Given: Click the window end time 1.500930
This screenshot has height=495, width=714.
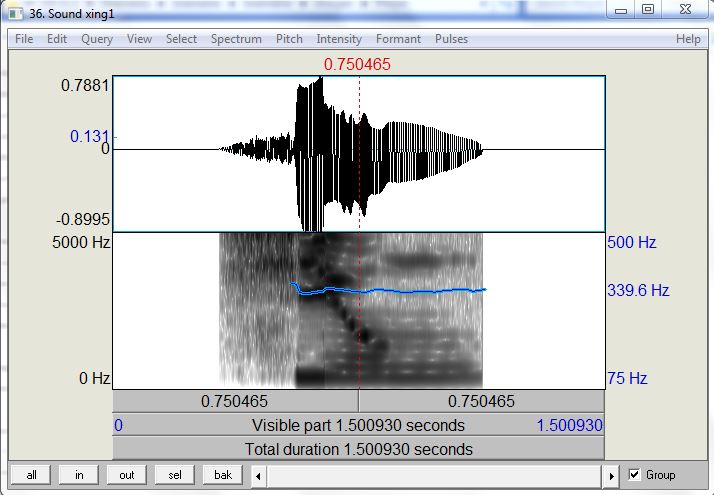Looking at the screenshot, I should click(570, 425).
